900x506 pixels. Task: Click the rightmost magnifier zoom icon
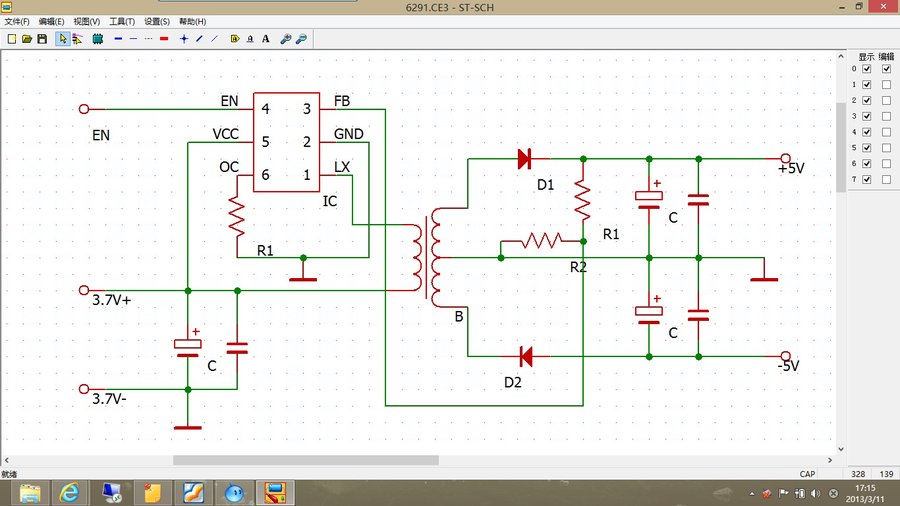tap(301, 39)
